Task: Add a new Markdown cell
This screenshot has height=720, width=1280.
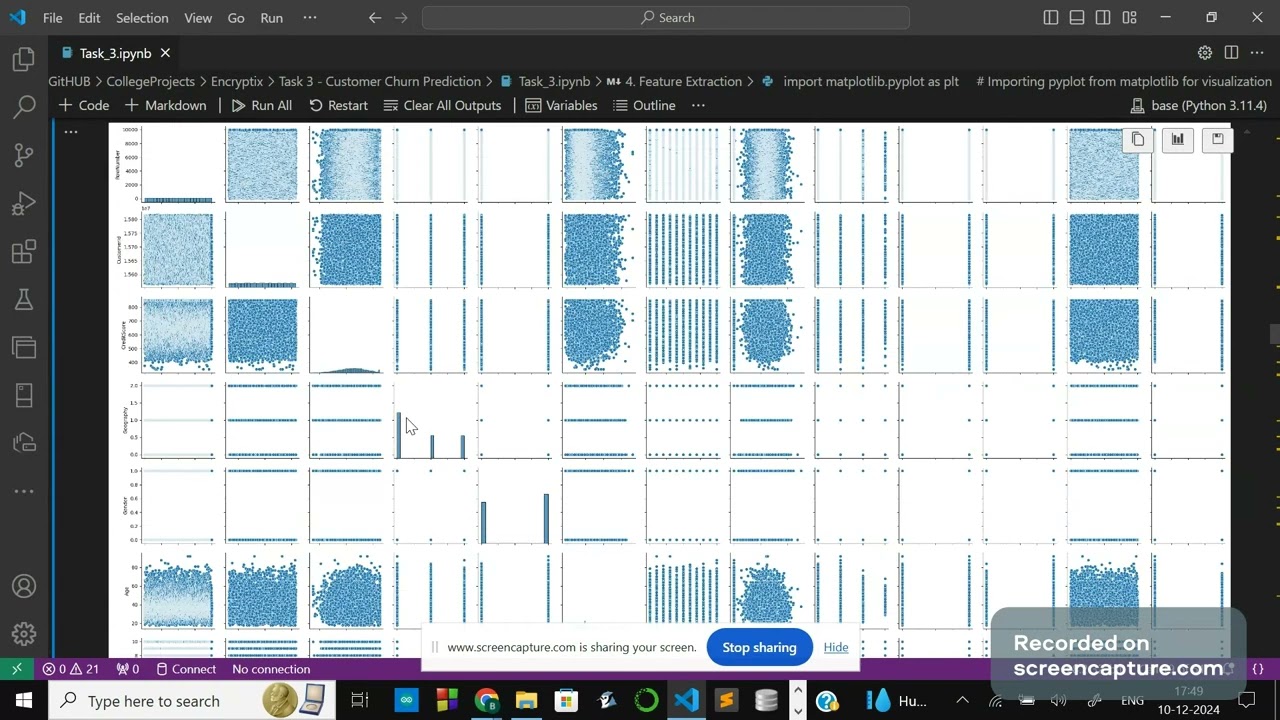Action: [x=165, y=105]
